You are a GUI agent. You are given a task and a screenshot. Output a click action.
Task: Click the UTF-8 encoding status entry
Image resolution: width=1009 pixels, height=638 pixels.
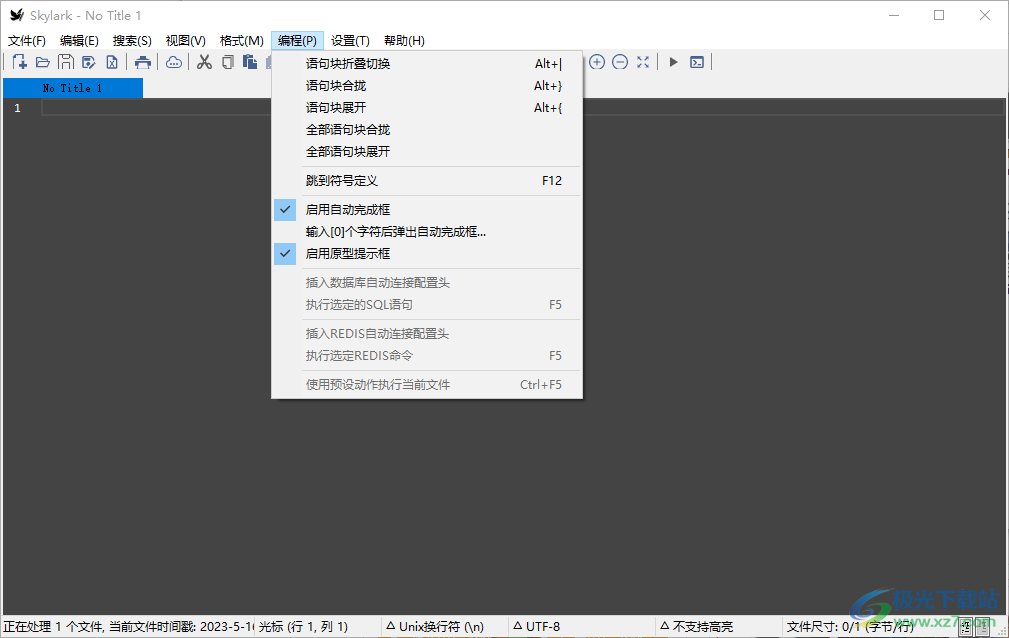537,626
